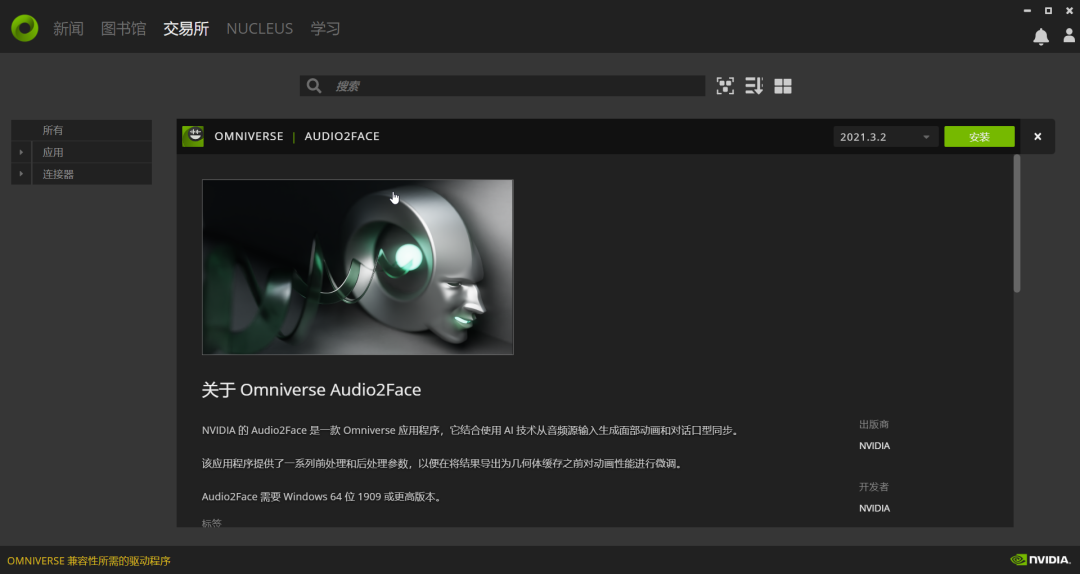Click into the 搜索 input field
This screenshot has height=574, width=1080.
point(502,86)
